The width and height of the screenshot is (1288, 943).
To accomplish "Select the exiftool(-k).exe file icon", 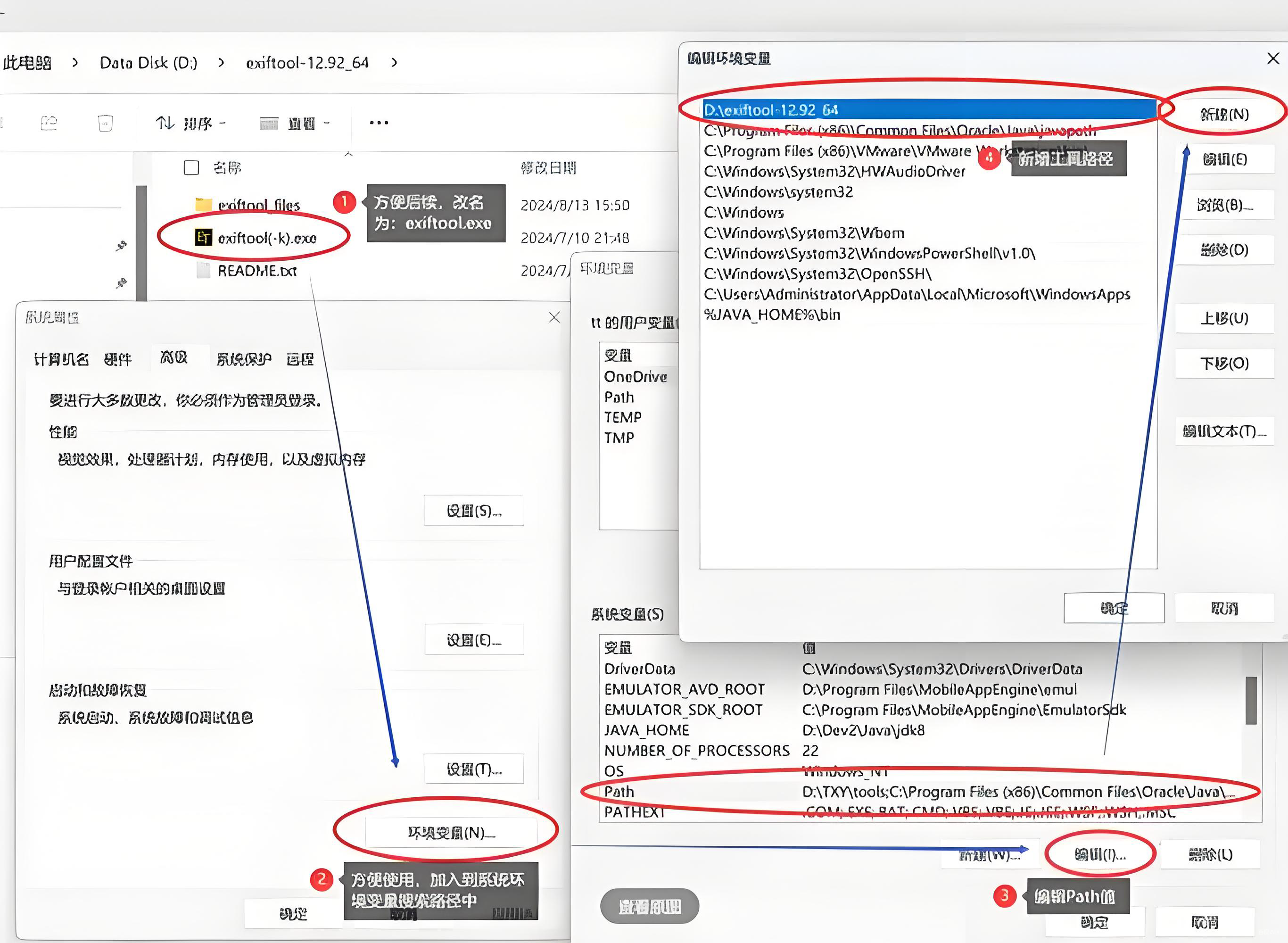I will click(203, 238).
